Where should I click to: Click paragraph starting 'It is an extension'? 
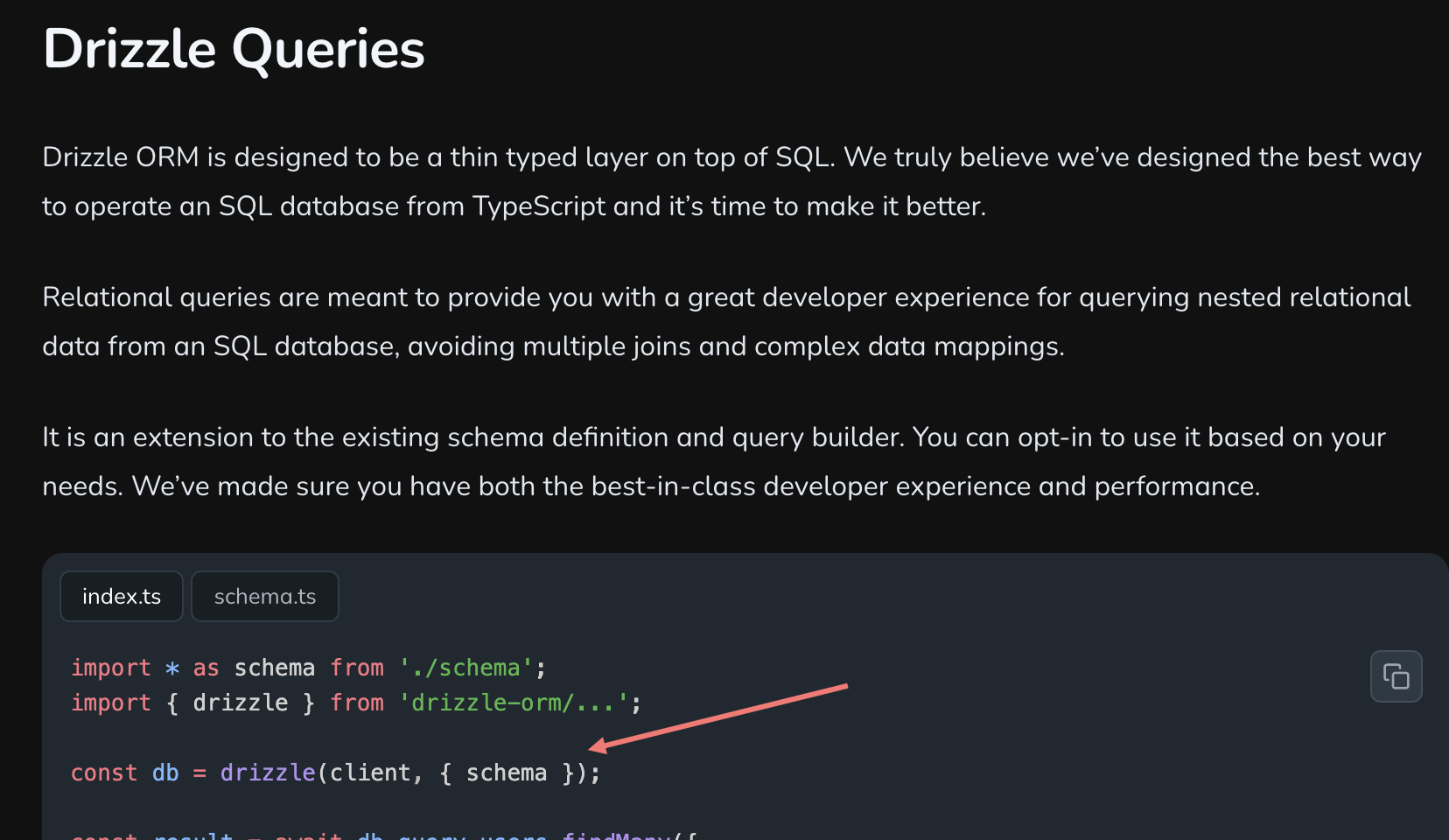tap(714, 461)
